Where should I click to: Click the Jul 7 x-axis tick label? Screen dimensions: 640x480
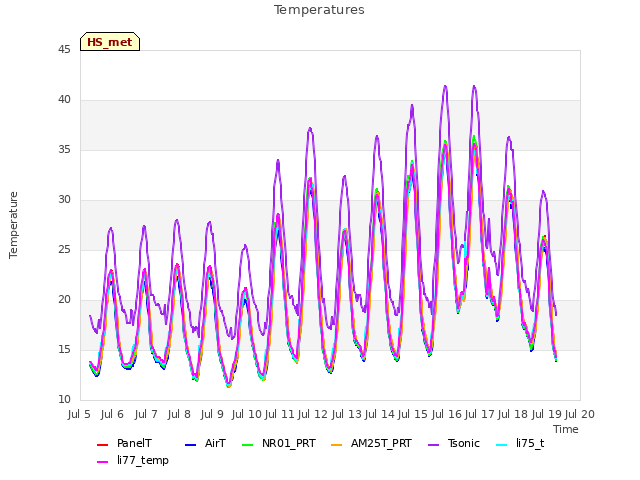click(146, 414)
